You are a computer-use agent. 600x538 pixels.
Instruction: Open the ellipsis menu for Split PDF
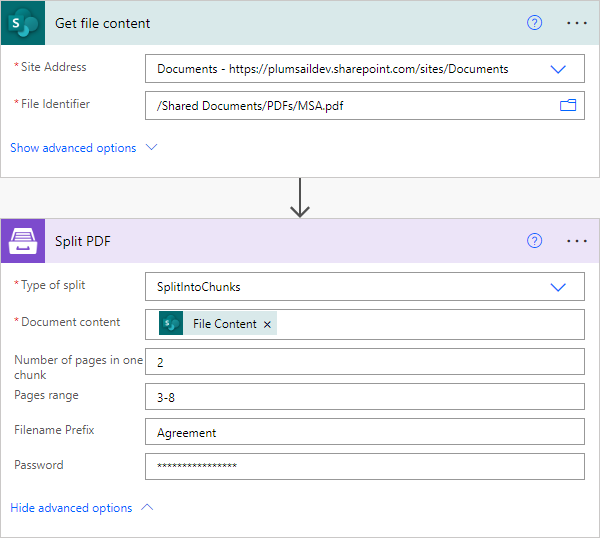pyautogui.click(x=577, y=241)
